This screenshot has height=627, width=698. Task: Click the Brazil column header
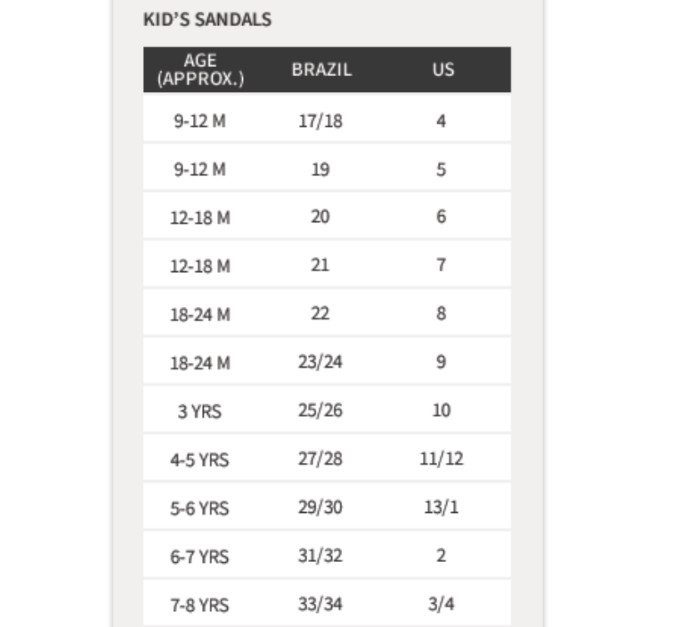coord(321,69)
